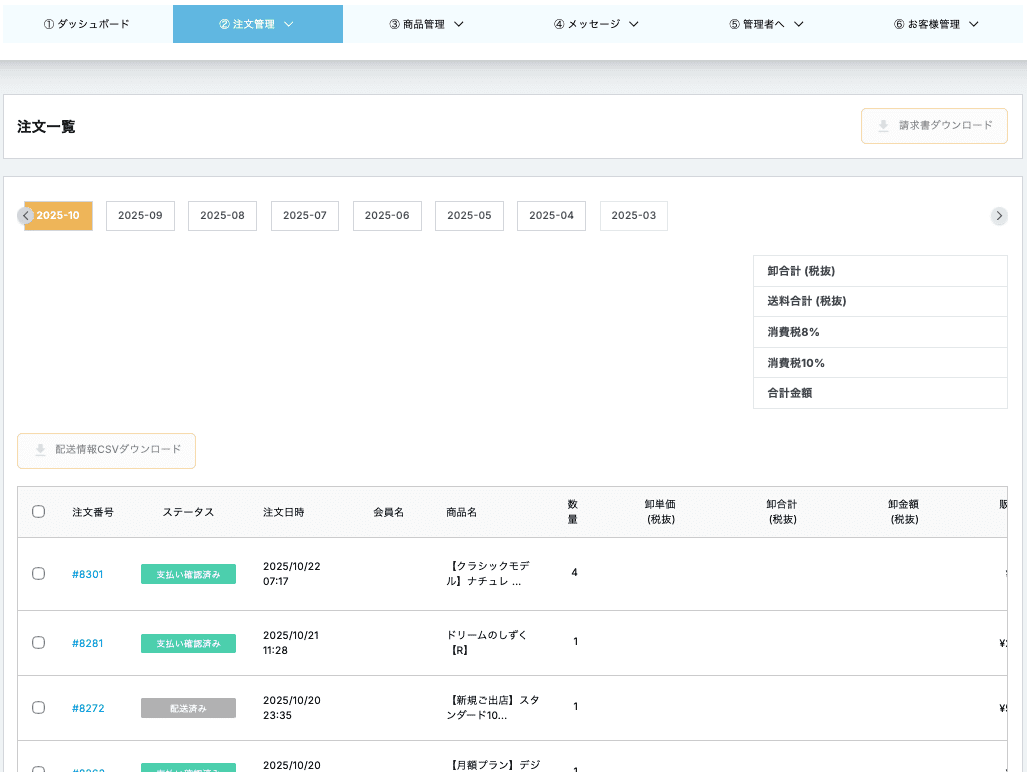
Task: Open order link #8301
Action: (87, 574)
